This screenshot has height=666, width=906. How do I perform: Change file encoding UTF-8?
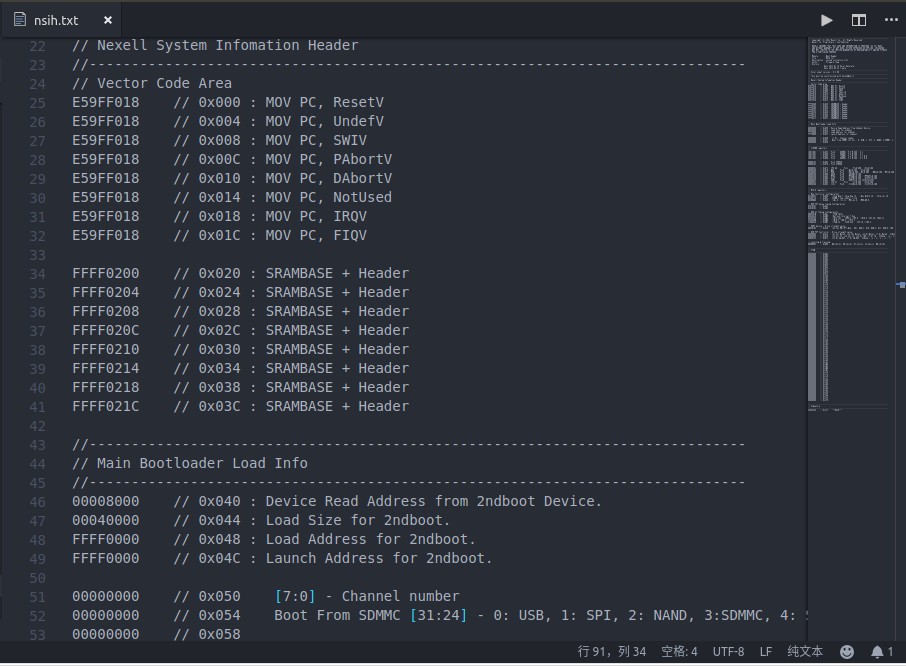pos(728,652)
